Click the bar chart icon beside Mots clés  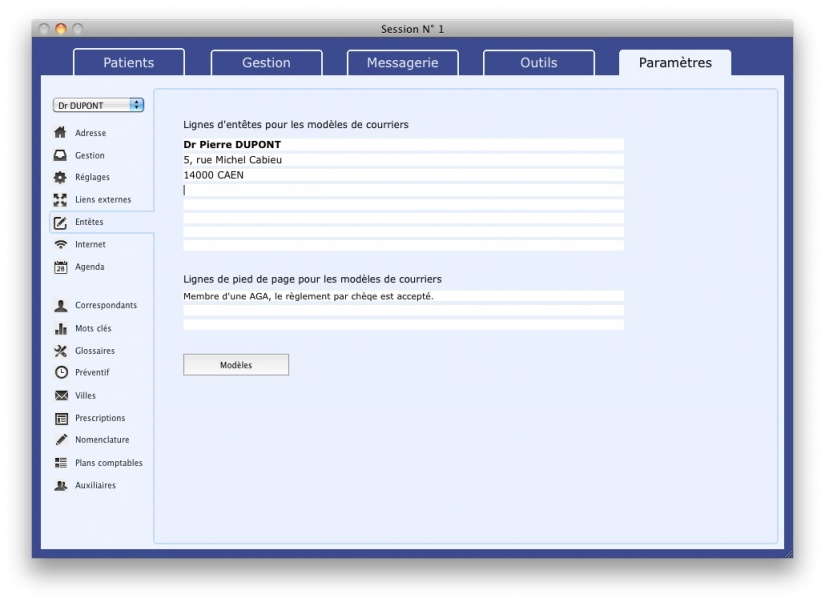(61, 328)
